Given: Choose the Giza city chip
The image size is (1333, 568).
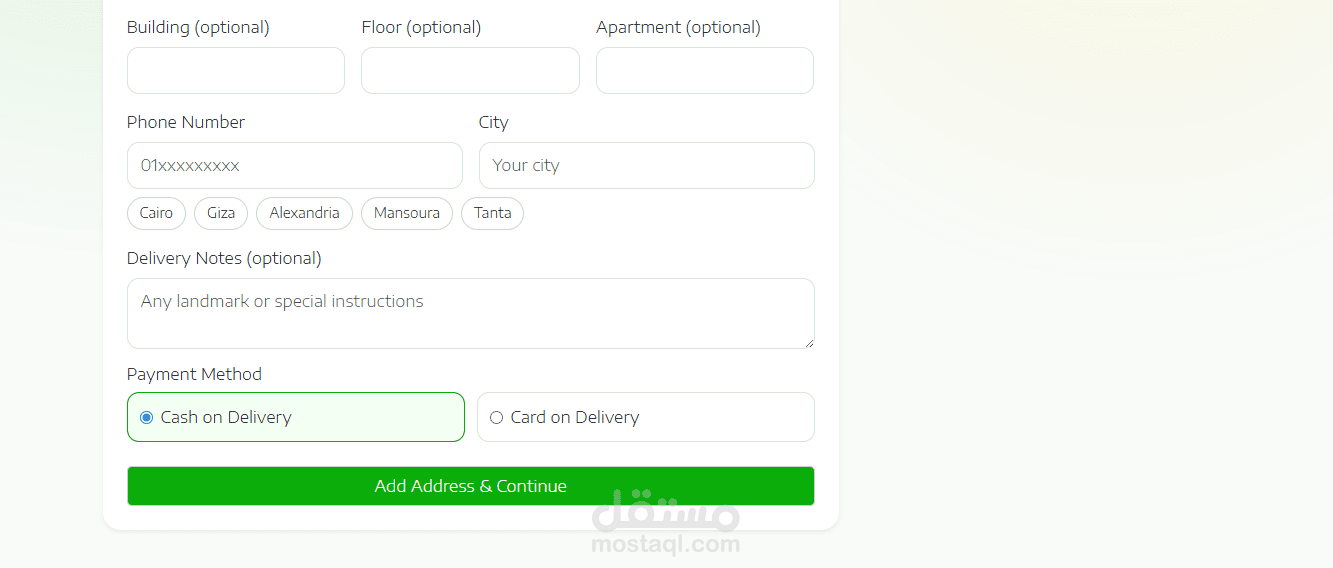Looking at the screenshot, I should point(221,213).
